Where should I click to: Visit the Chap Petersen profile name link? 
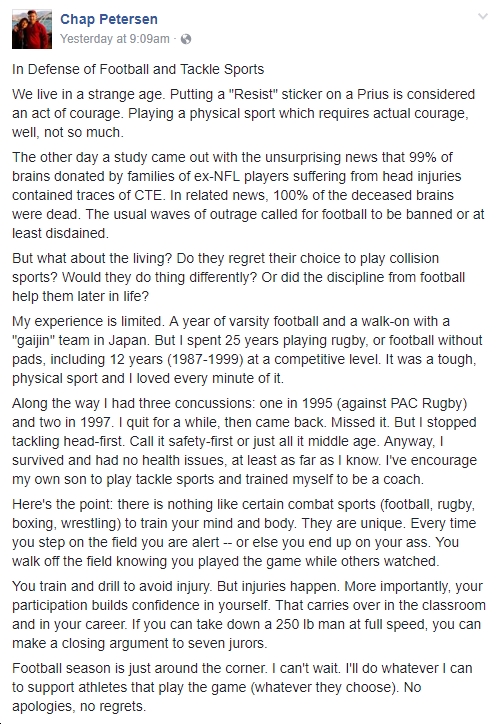click(x=109, y=19)
